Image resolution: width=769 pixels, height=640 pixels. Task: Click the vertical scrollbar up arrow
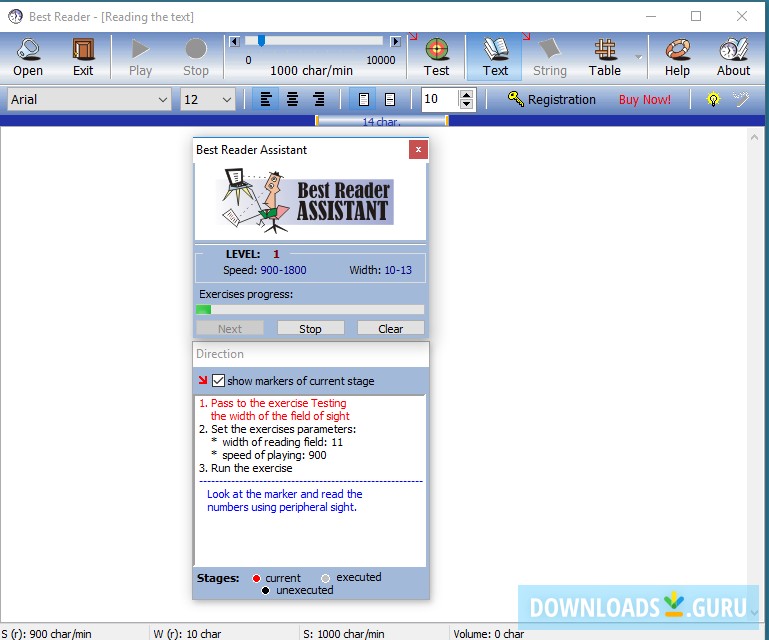point(754,138)
